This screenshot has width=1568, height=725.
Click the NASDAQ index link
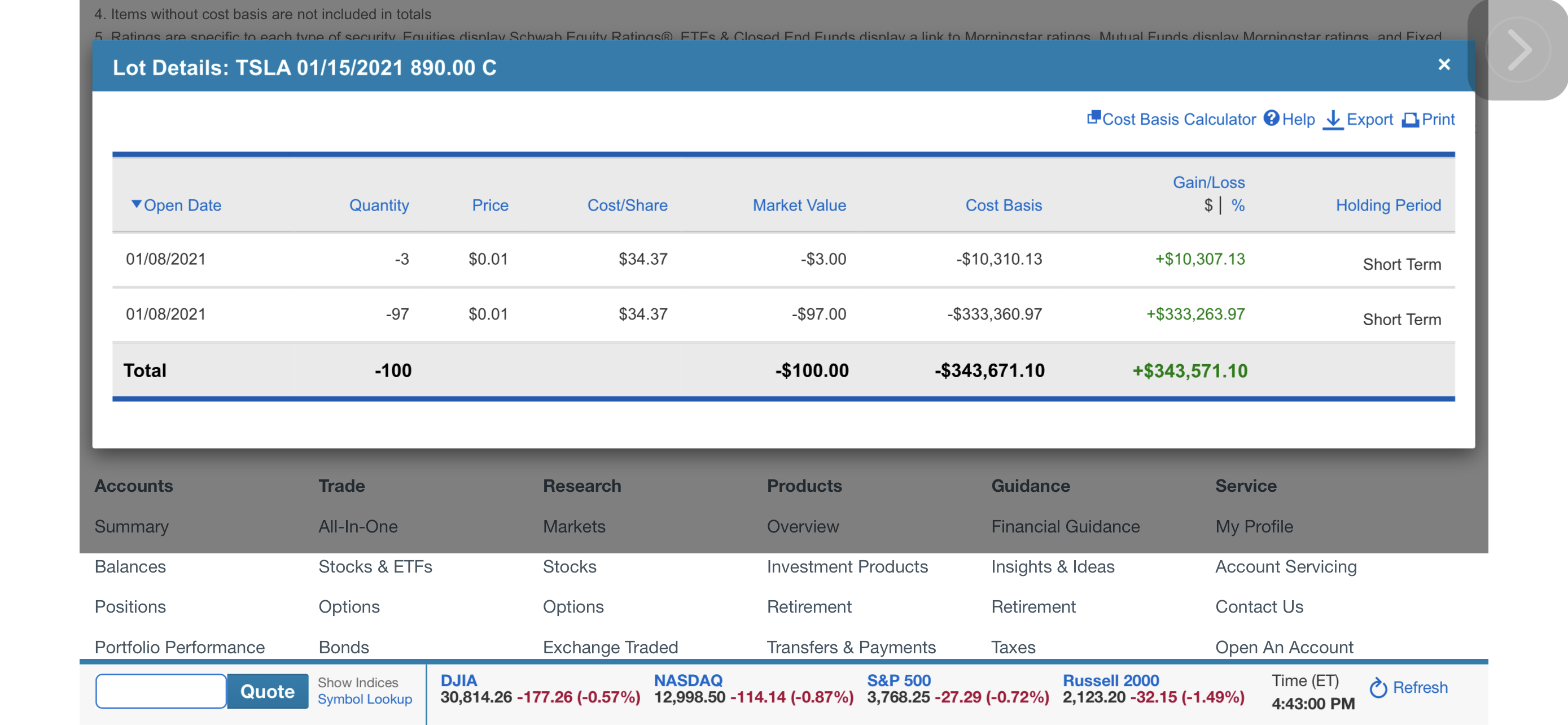pos(688,680)
